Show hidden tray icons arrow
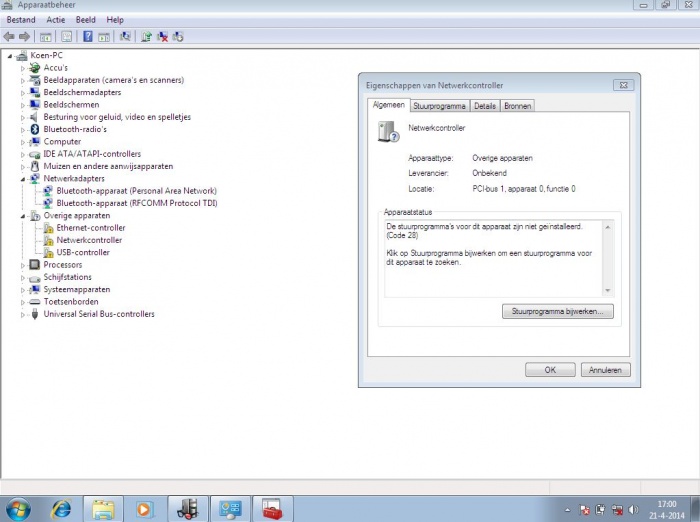Screen dimensions: 700x522 [567, 509]
